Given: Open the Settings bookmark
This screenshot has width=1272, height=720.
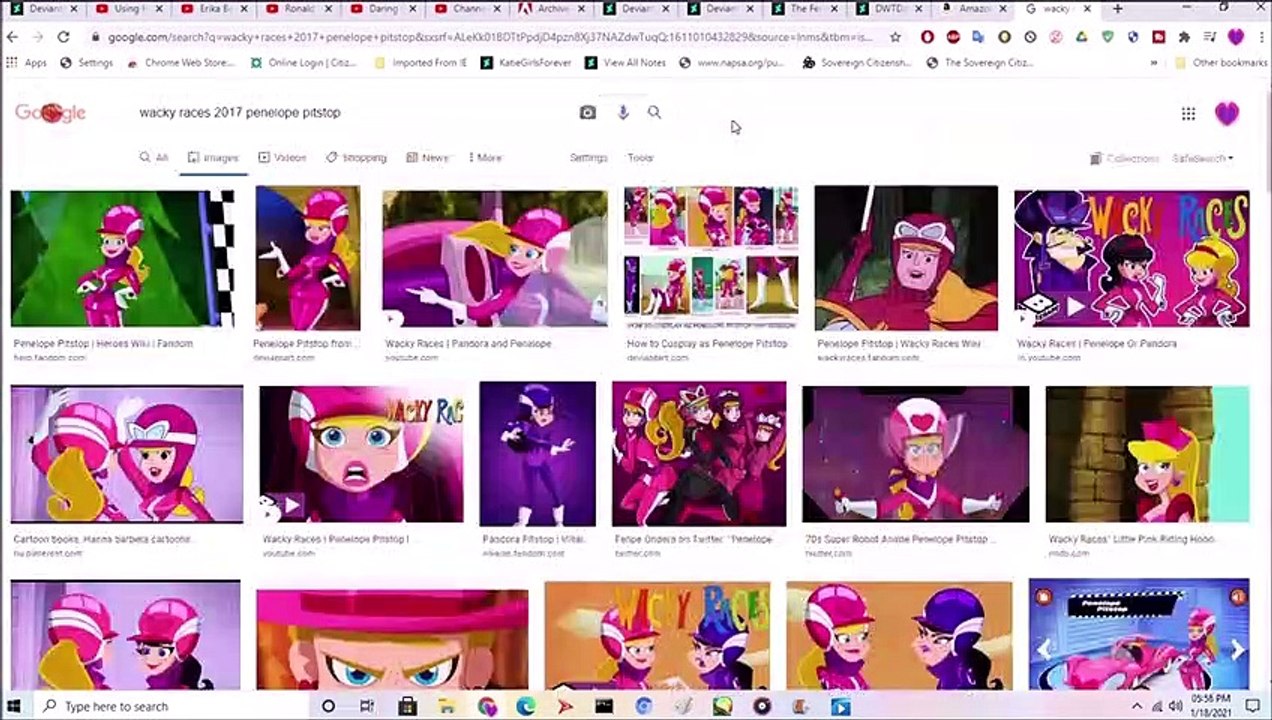Looking at the screenshot, I should pyautogui.click(x=87, y=62).
